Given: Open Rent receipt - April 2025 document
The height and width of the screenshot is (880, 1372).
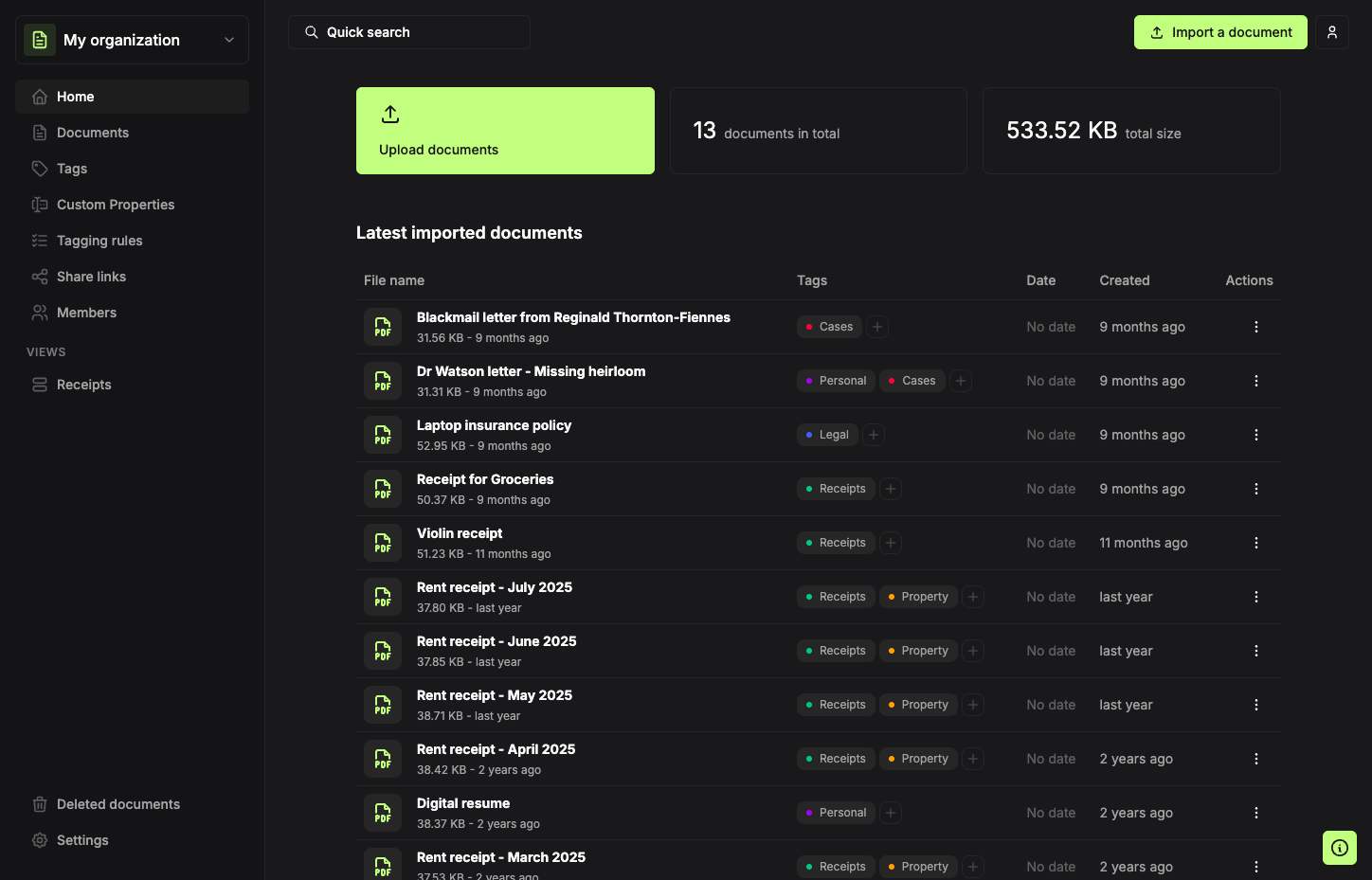Looking at the screenshot, I should point(496,749).
